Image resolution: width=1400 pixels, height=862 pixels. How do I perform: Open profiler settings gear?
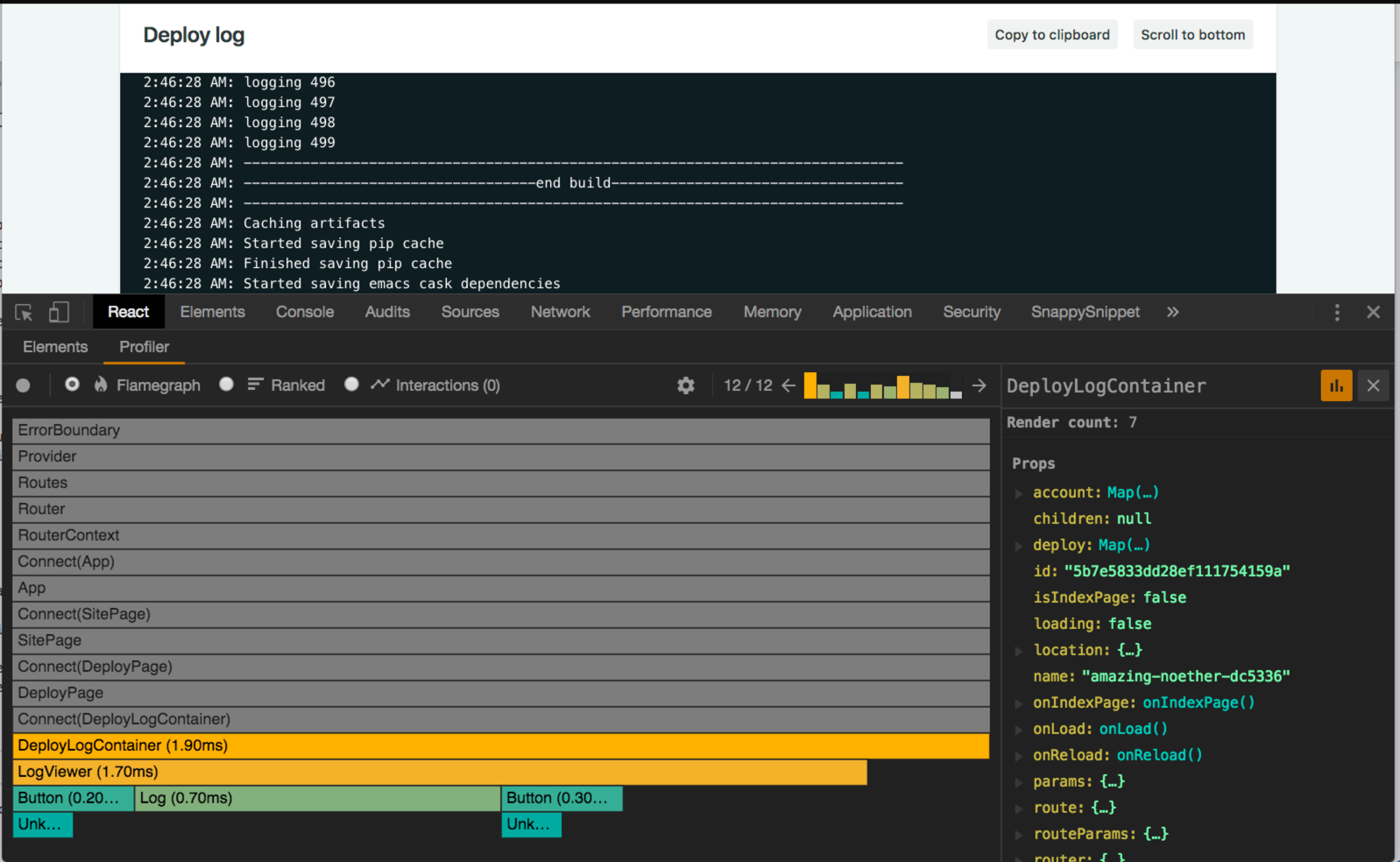pyautogui.click(x=686, y=385)
